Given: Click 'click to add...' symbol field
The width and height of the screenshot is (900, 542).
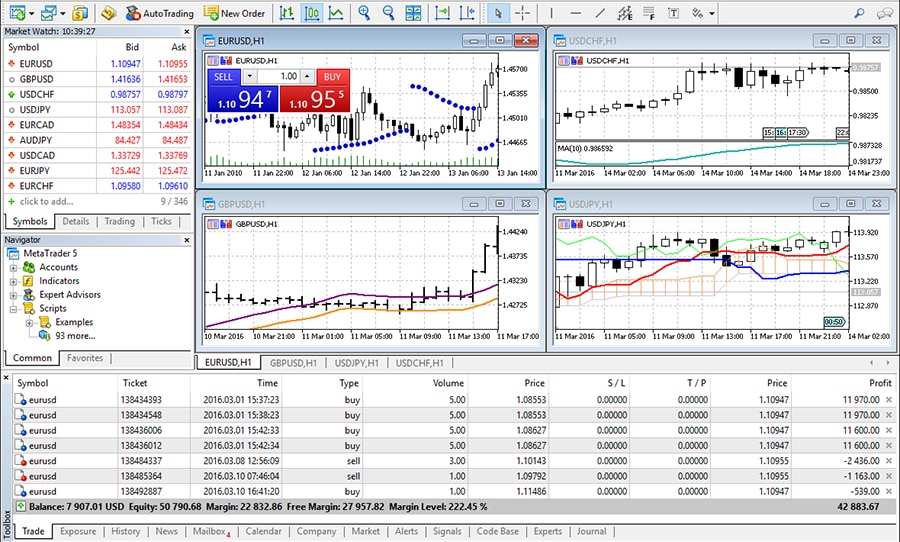Looking at the screenshot, I should pos(46,202).
